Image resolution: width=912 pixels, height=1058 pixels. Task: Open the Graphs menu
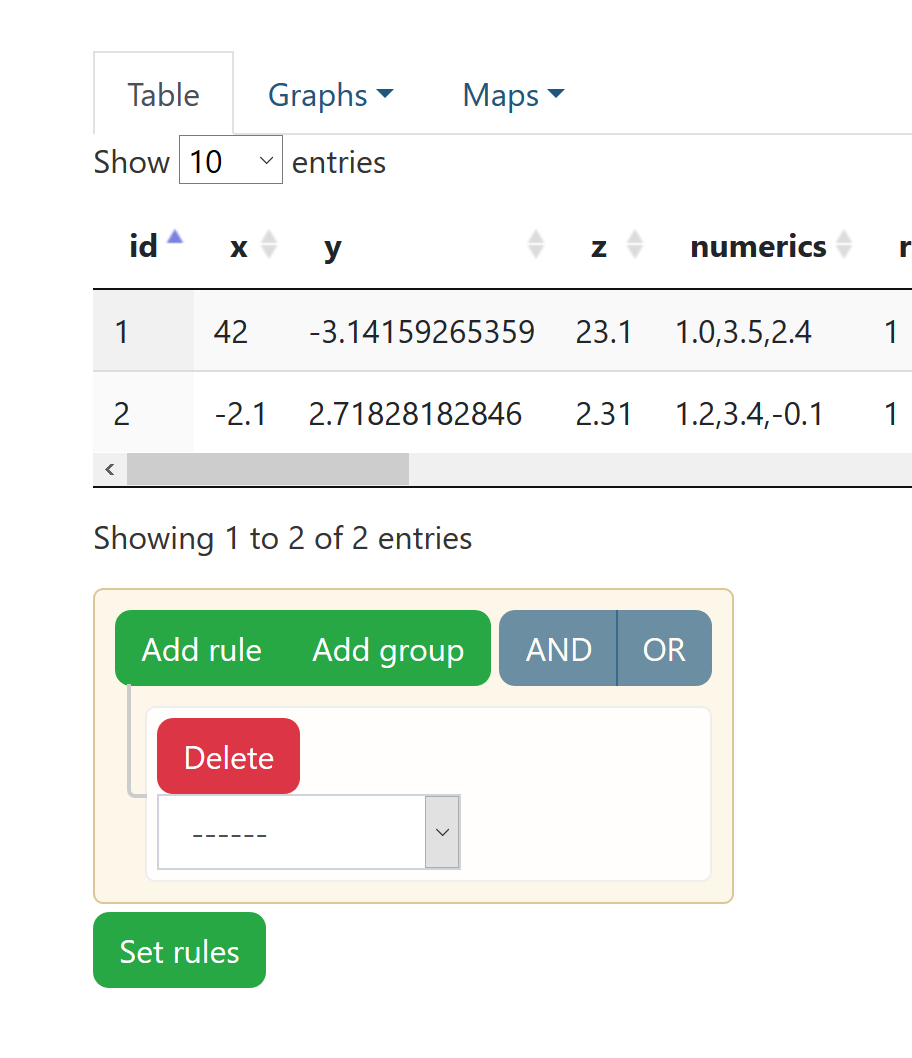[x=320, y=94]
